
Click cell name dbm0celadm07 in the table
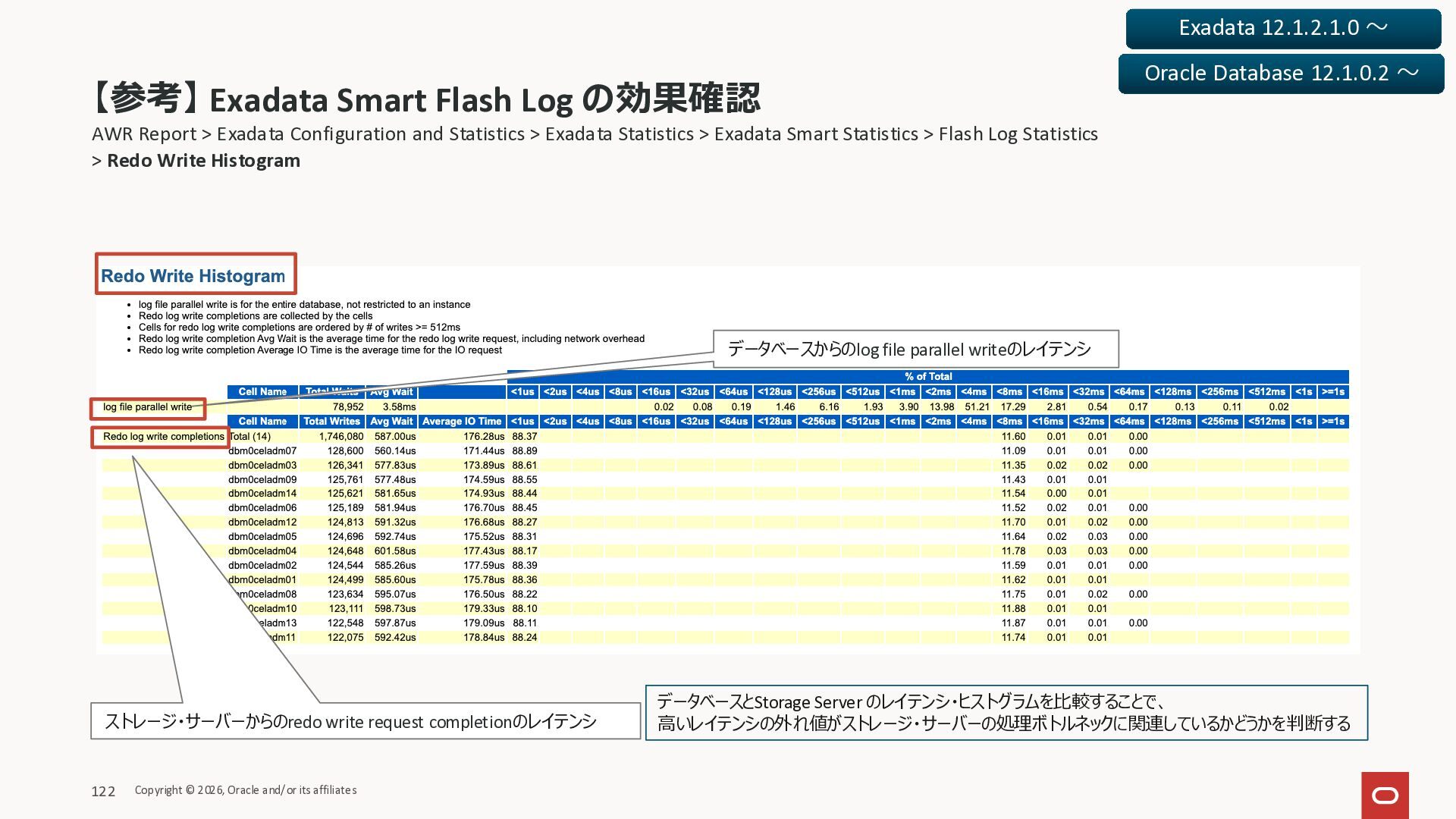262,451
